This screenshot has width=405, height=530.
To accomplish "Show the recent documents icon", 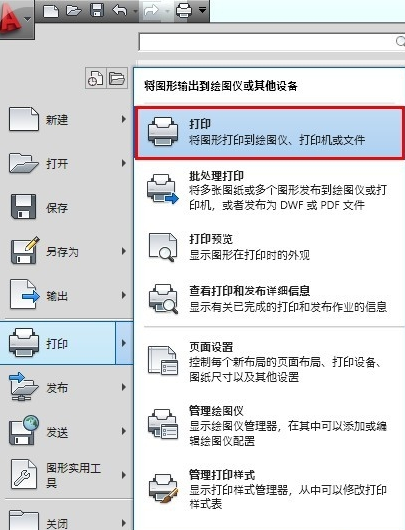I will coord(96,78).
